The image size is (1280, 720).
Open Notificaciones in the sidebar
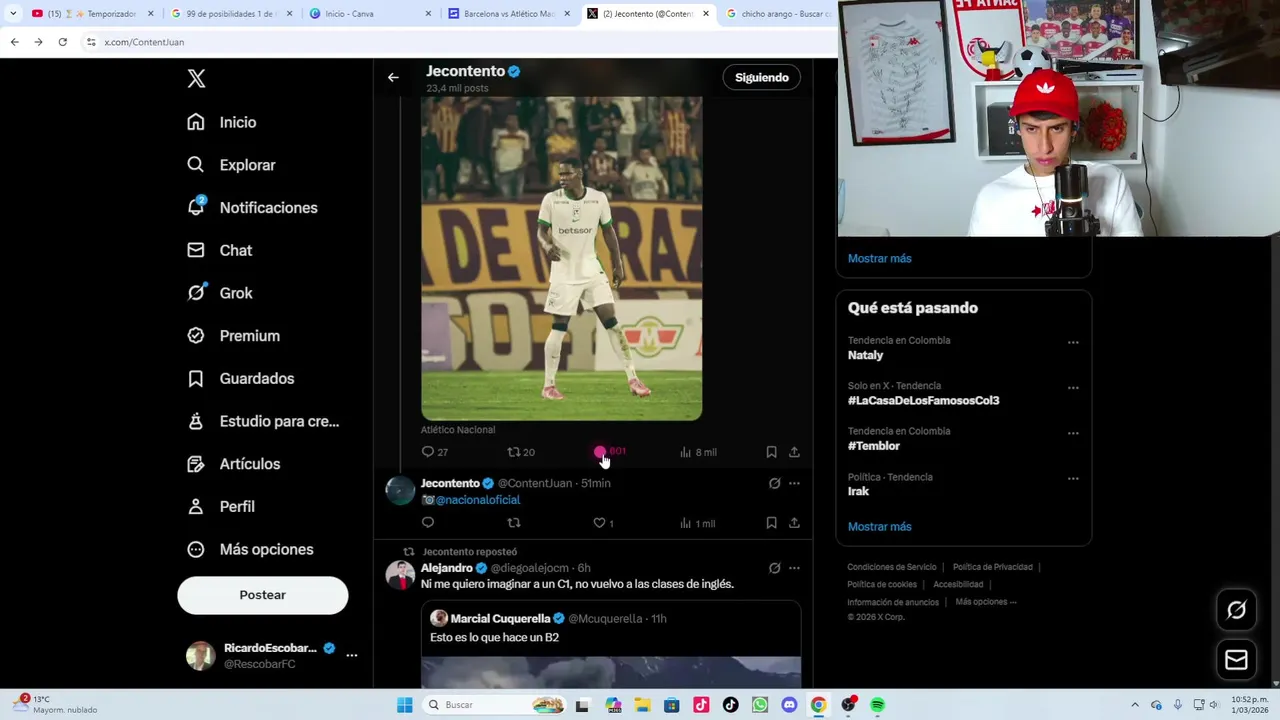[251, 207]
